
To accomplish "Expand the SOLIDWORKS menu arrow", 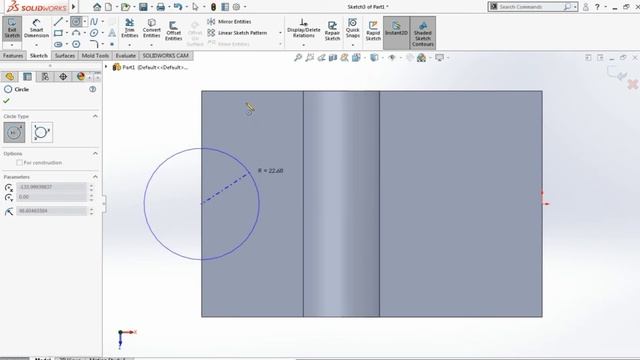I will (73, 7).
